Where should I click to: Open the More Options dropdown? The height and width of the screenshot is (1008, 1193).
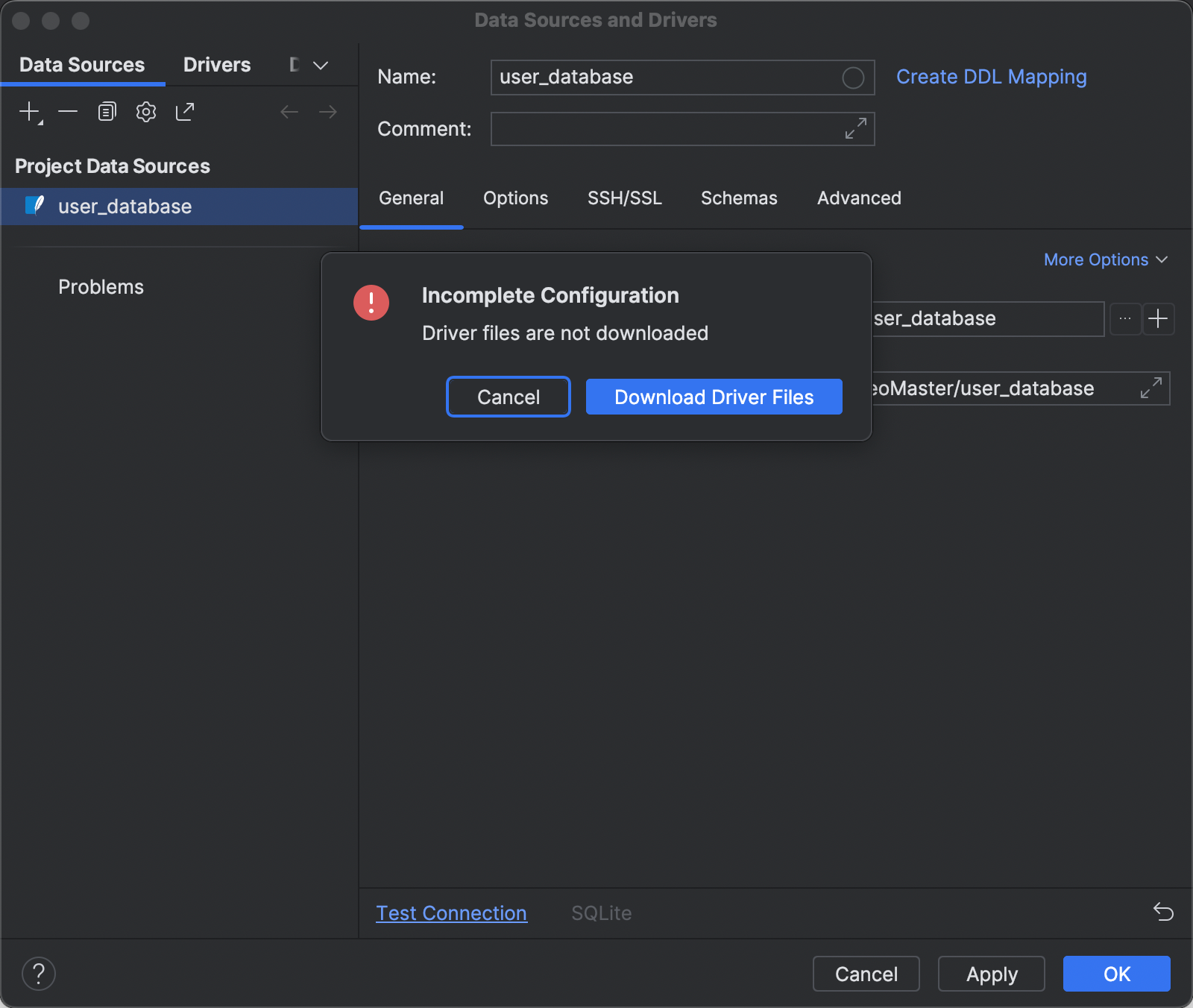tap(1105, 259)
